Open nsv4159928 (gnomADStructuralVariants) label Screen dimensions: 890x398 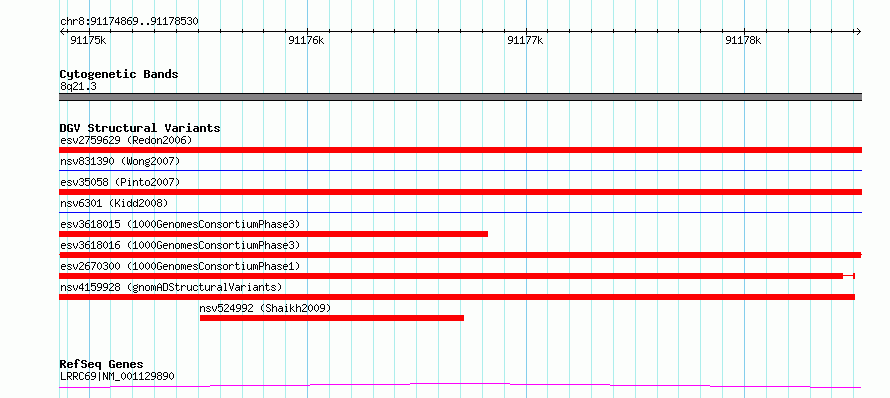(x=171, y=287)
